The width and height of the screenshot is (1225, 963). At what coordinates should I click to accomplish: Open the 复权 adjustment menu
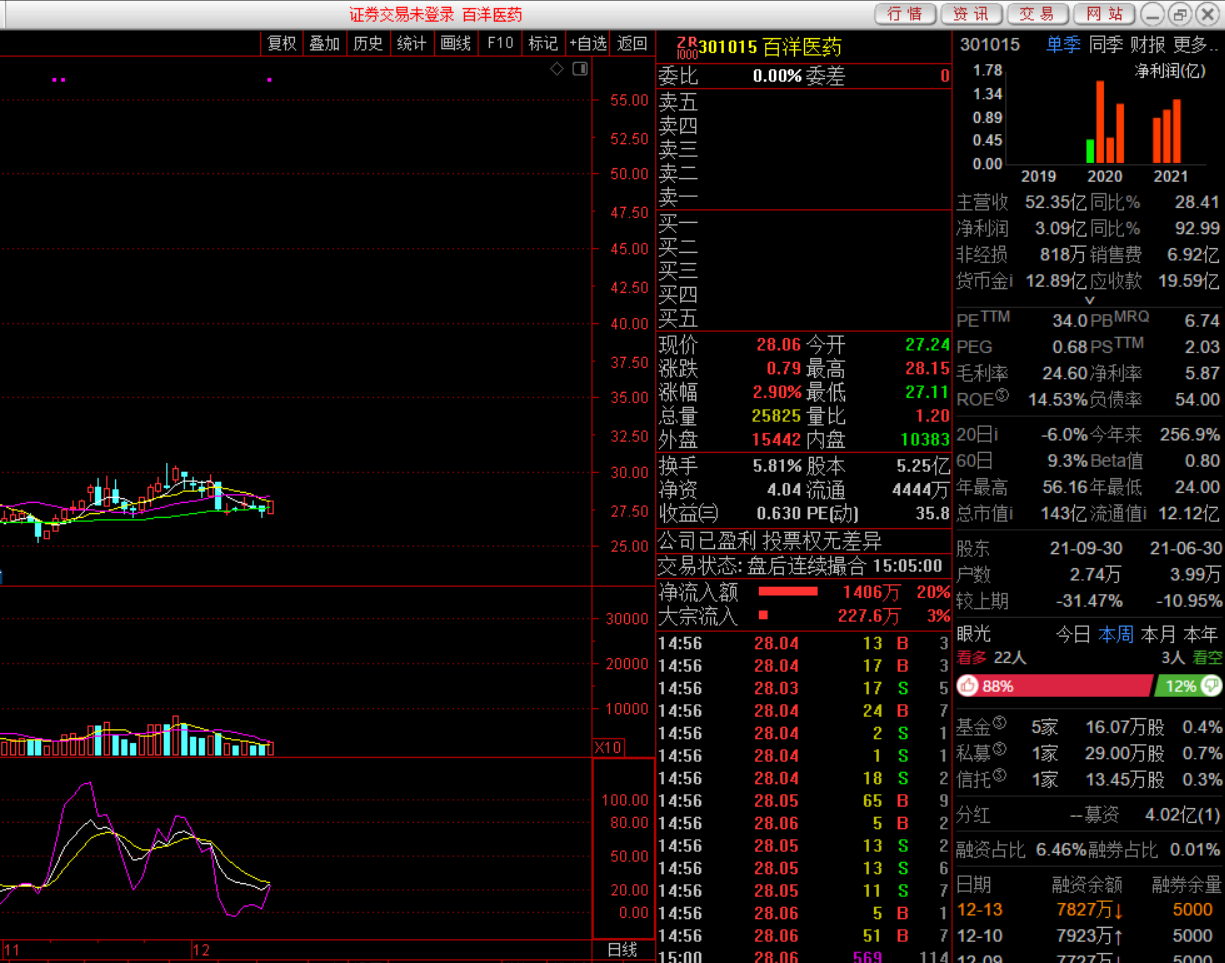[x=282, y=43]
